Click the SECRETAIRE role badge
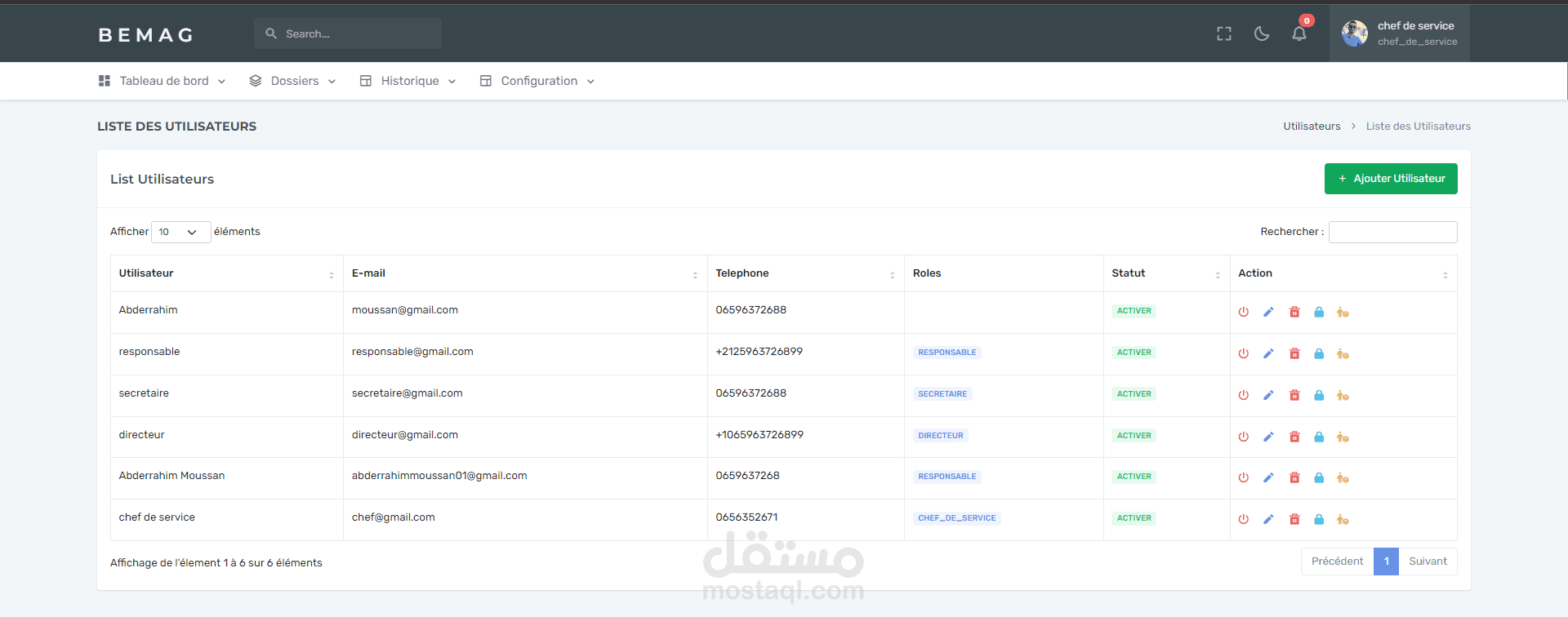Viewport: 1568px width, 617px height. coord(942,394)
